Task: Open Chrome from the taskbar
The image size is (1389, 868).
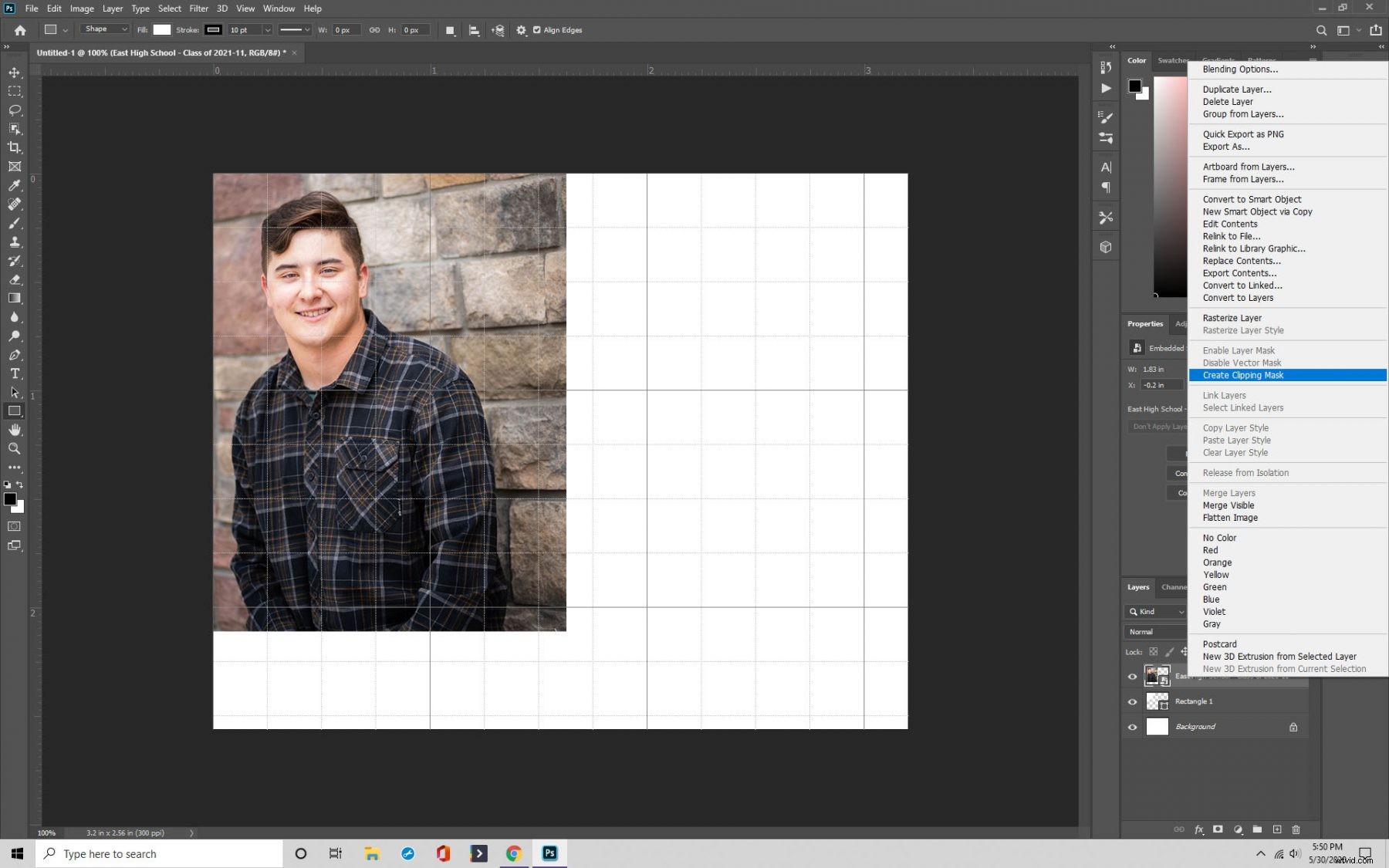Action: 514,853
